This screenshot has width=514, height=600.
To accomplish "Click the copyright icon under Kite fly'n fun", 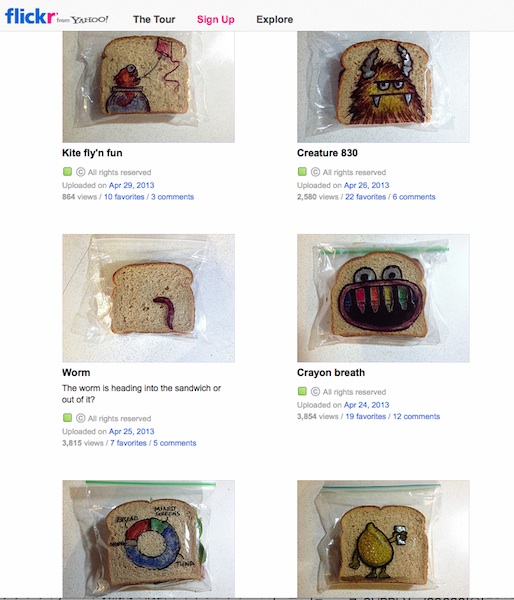I will point(80,172).
